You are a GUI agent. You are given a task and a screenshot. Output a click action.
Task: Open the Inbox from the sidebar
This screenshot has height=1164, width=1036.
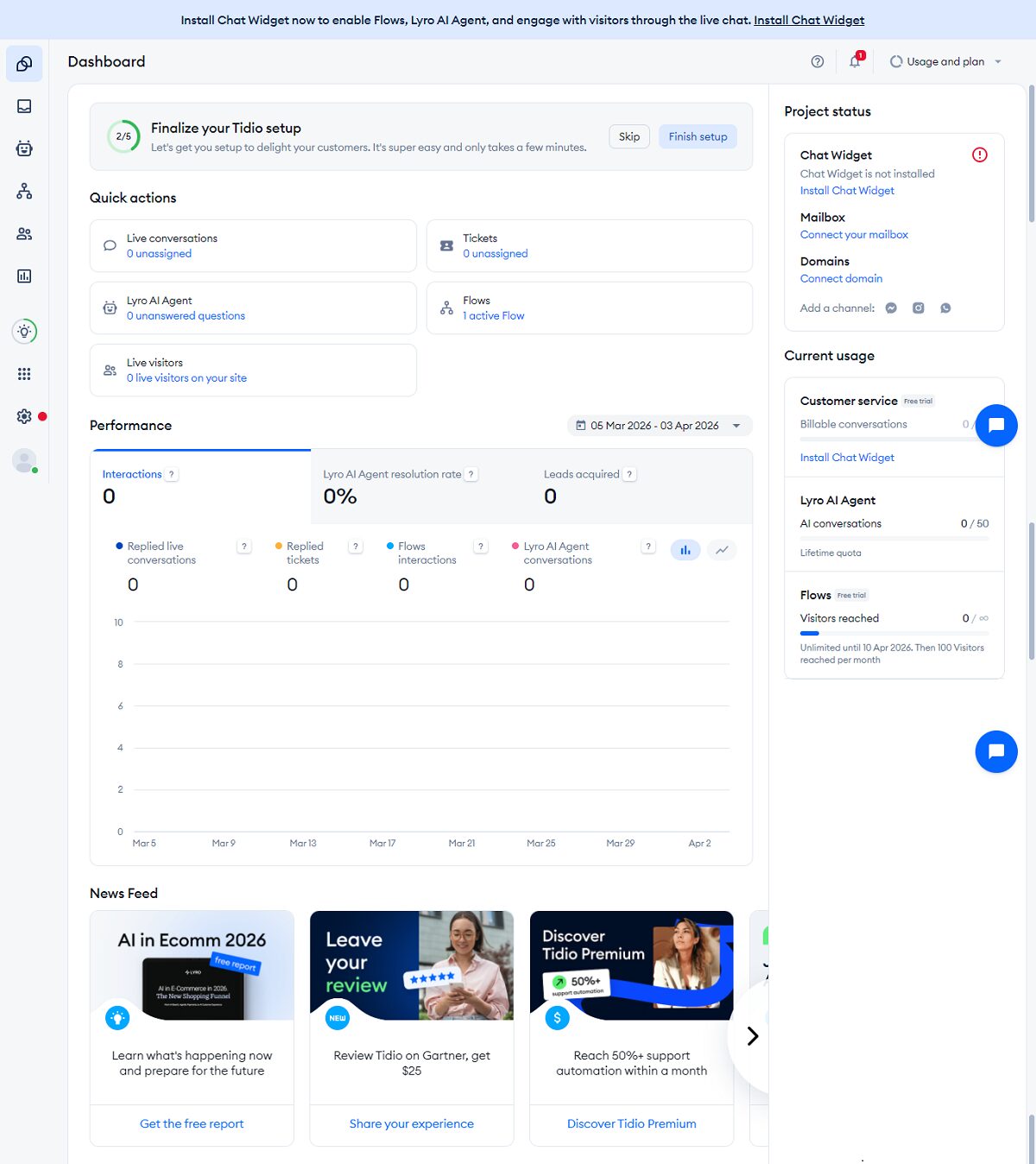tap(24, 106)
